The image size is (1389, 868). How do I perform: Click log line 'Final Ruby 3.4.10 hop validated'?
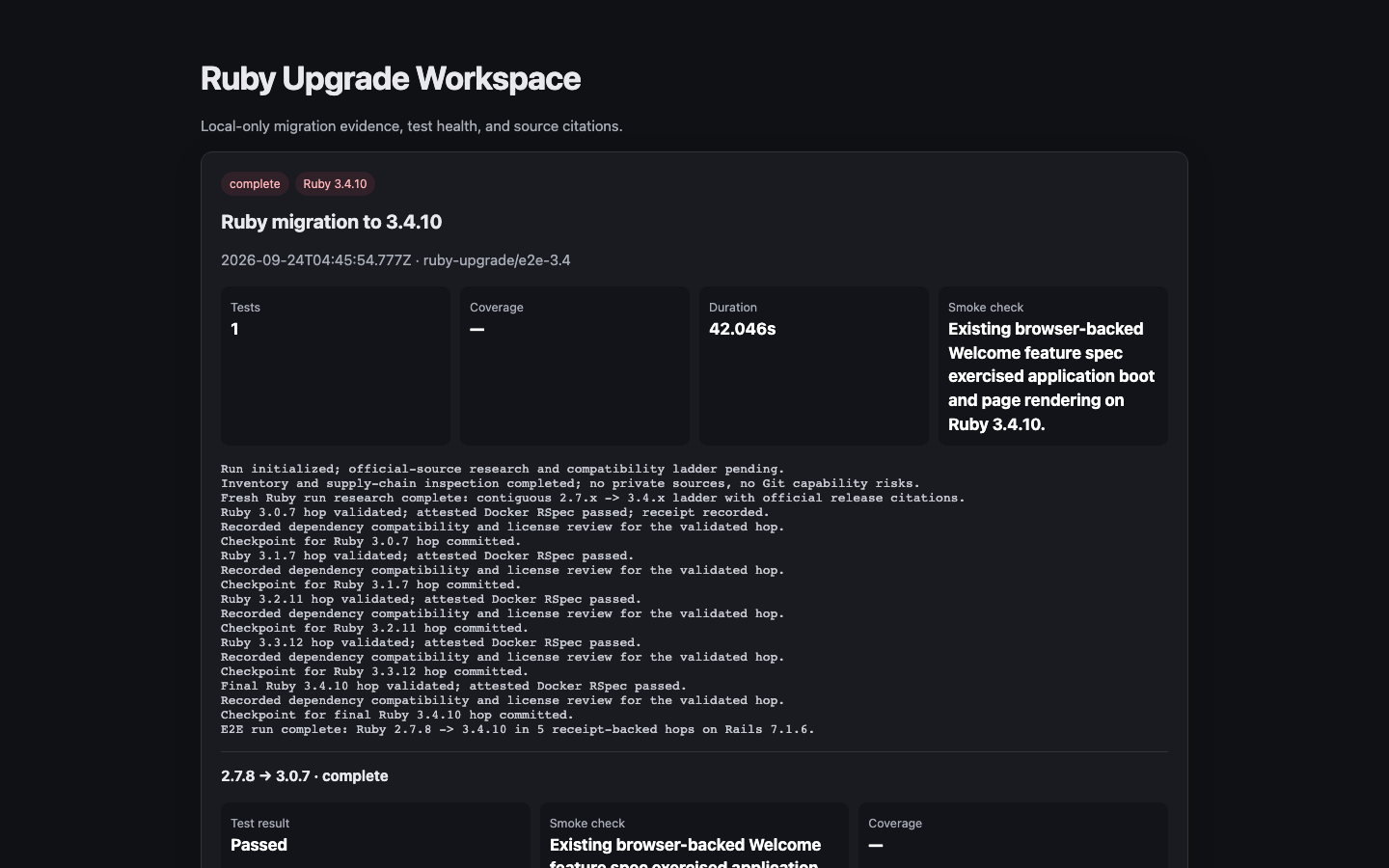[x=453, y=686]
